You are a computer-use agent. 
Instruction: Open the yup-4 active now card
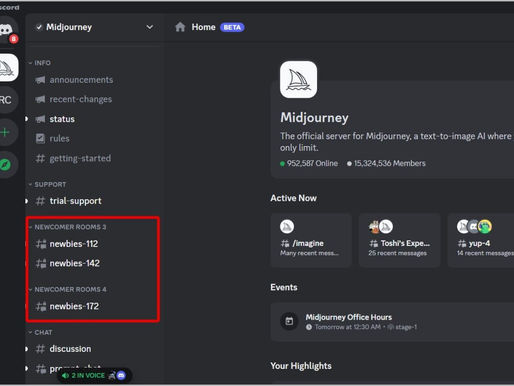click(481, 240)
